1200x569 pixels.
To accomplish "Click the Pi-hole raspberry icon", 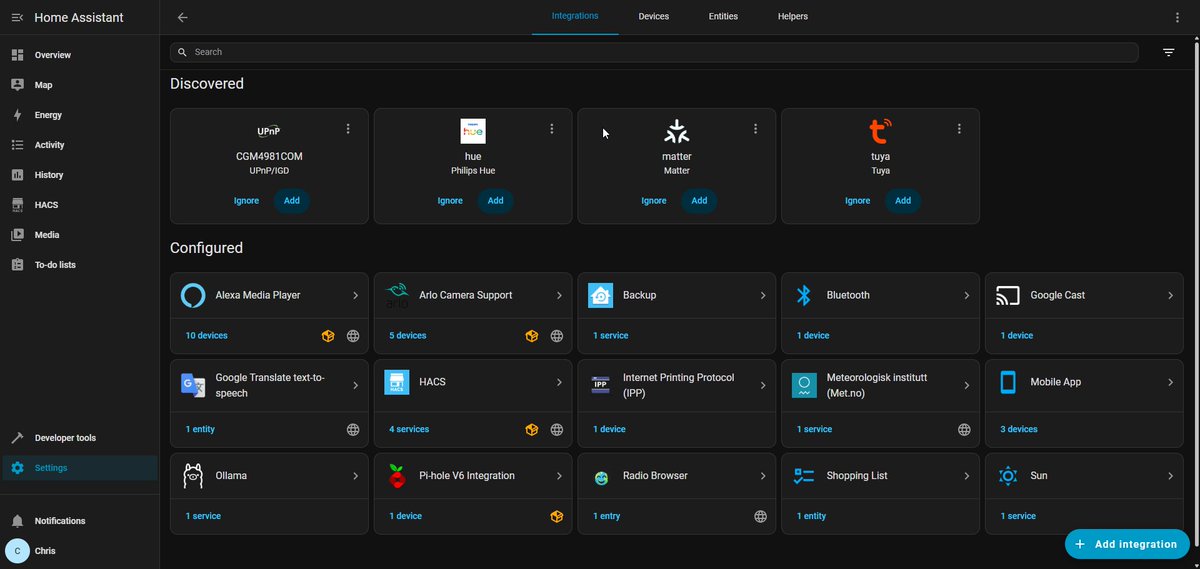I will tap(397, 476).
